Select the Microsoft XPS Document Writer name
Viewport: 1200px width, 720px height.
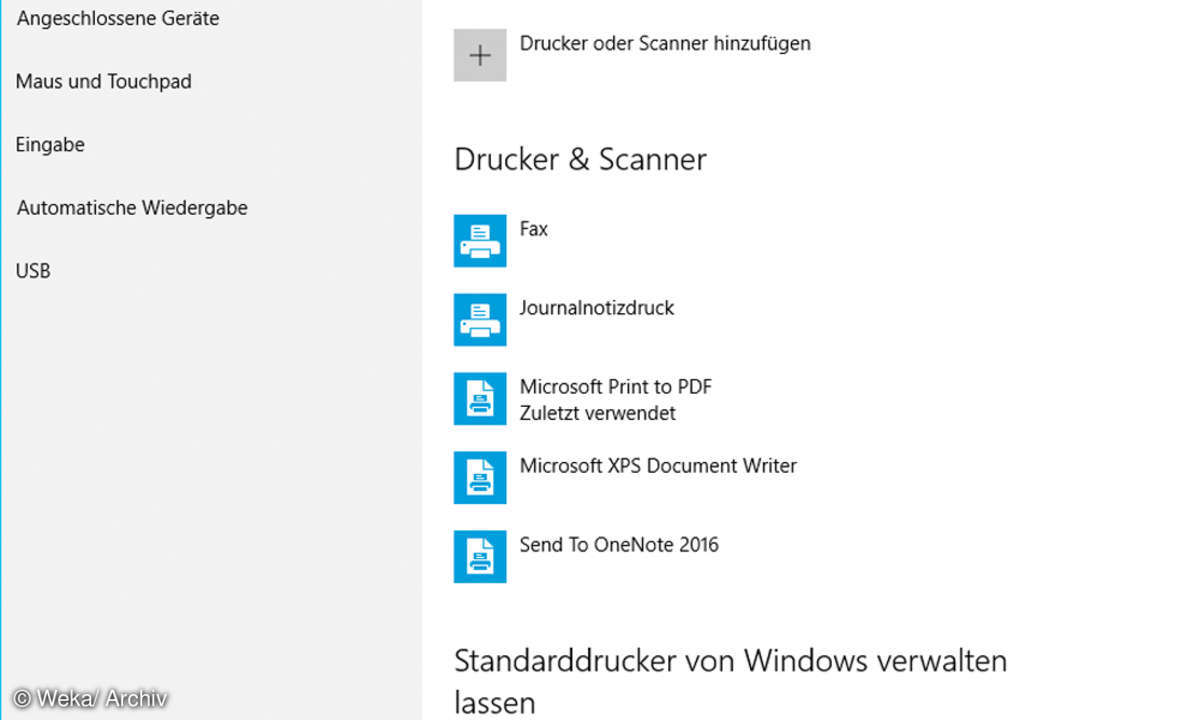(658, 466)
